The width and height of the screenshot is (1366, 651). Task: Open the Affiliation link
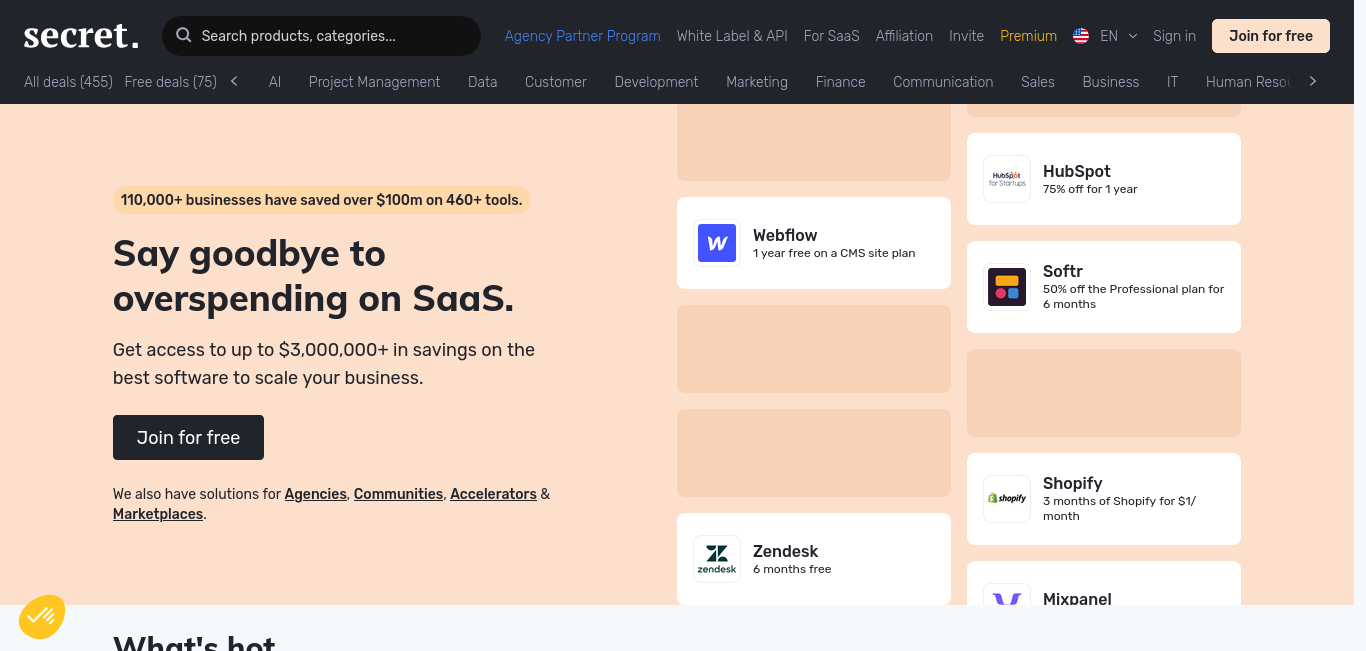click(904, 36)
